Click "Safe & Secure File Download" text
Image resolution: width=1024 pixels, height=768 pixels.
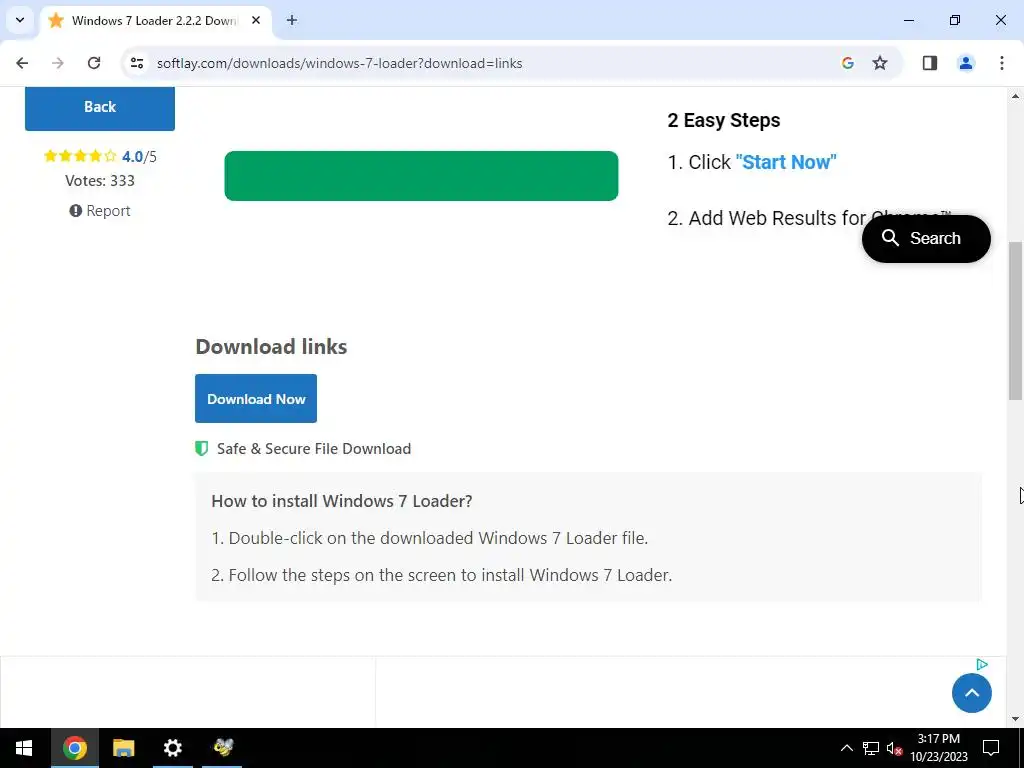click(314, 449)
